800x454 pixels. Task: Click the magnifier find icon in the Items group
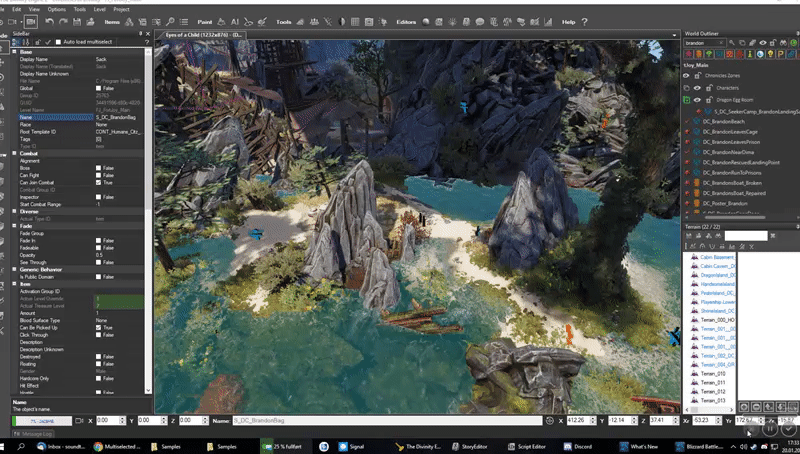(x=170, y=22)
